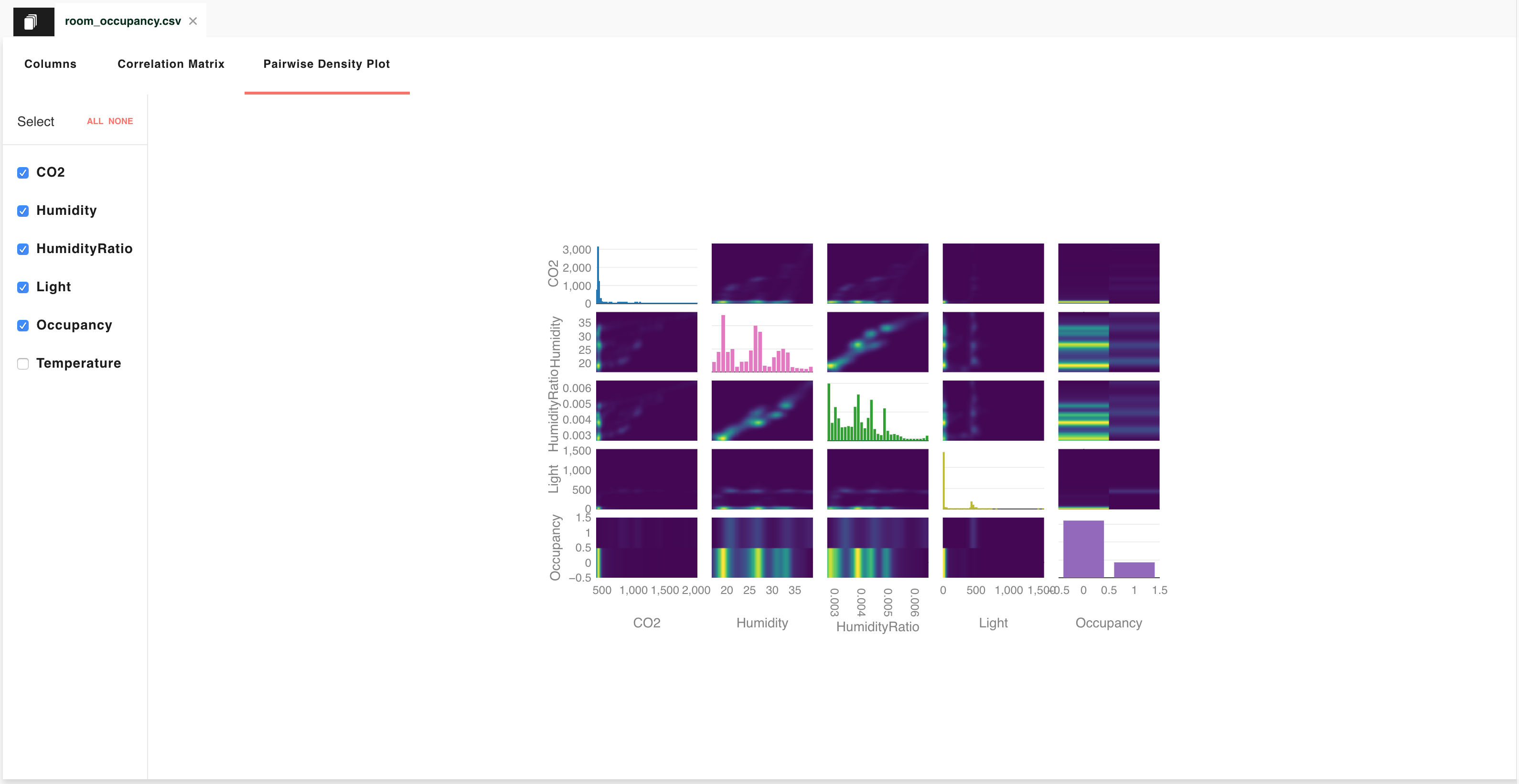1519x784 pixels.
Task: Disable the HumidityRatio checkbox
Action: (23, 249)
